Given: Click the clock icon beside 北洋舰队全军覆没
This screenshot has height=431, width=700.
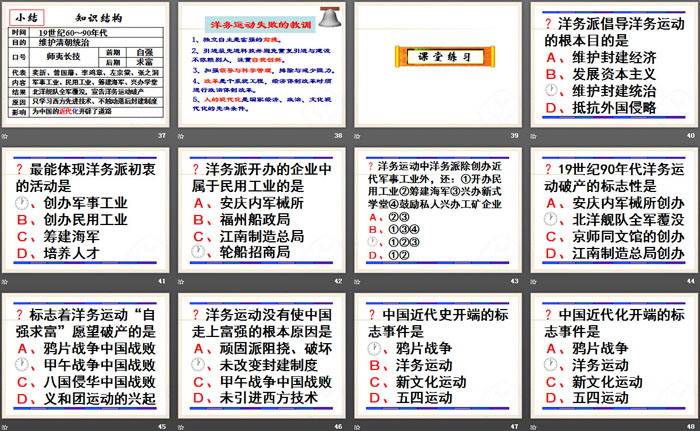Looking at the screenshot, I should [x=552, y=219].
